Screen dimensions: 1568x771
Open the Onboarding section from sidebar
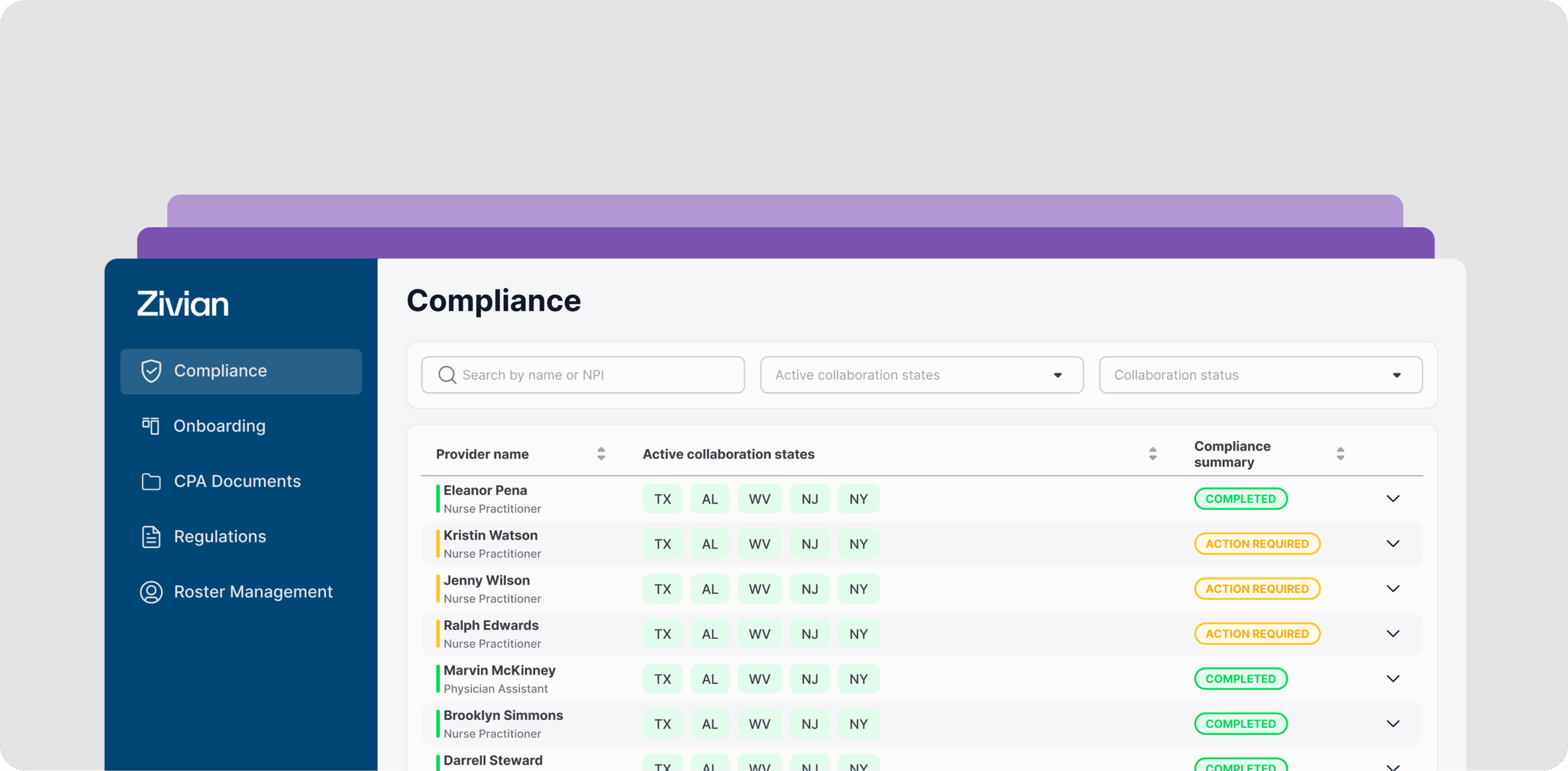(219, 426)
